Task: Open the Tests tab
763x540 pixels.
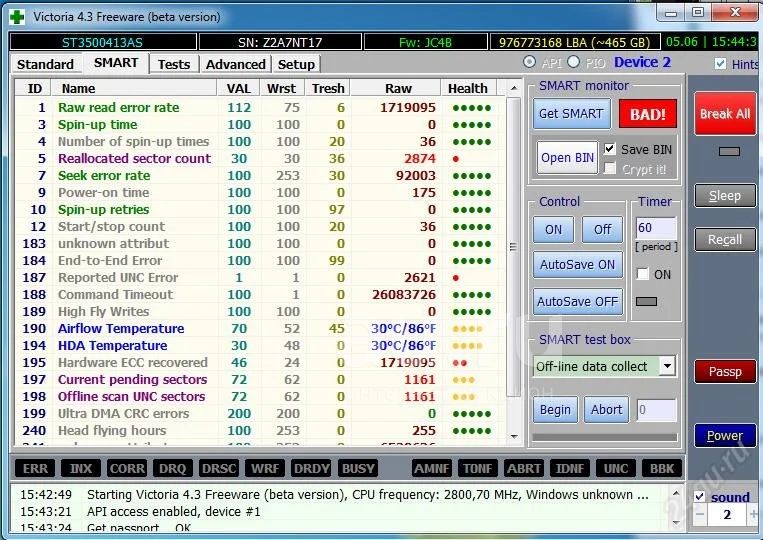Action: click(x=174, y=64)
